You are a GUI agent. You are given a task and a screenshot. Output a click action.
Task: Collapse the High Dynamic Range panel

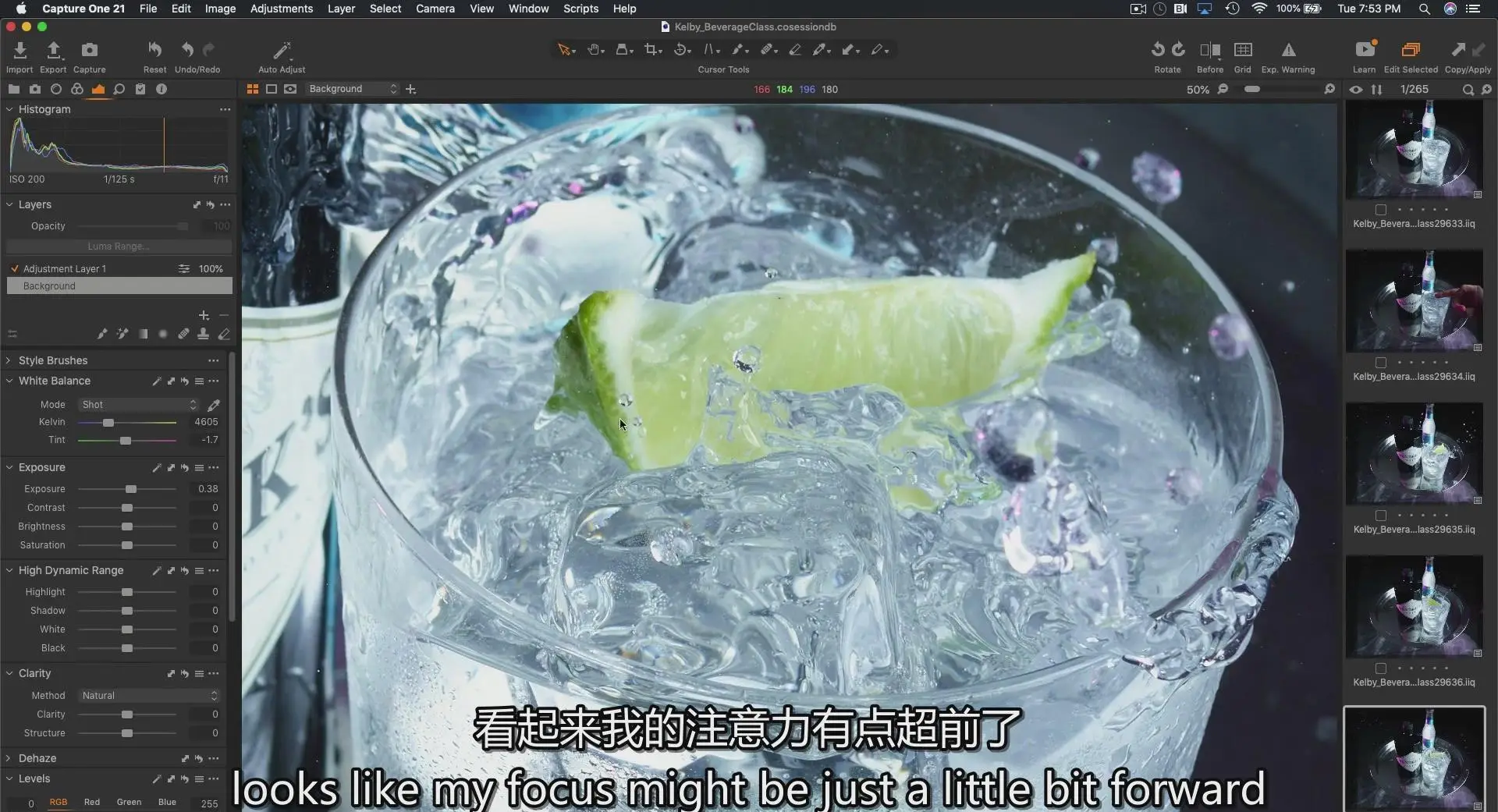tap(9, 570)
